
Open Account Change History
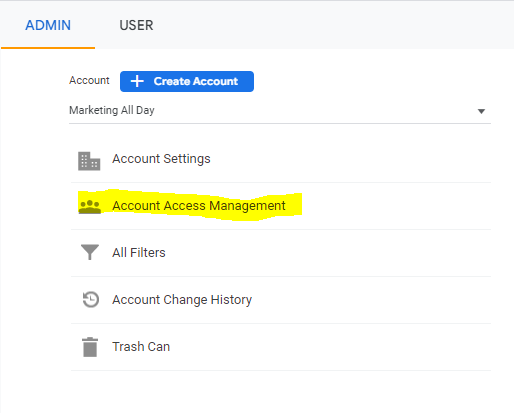click(x=182, y=300)
